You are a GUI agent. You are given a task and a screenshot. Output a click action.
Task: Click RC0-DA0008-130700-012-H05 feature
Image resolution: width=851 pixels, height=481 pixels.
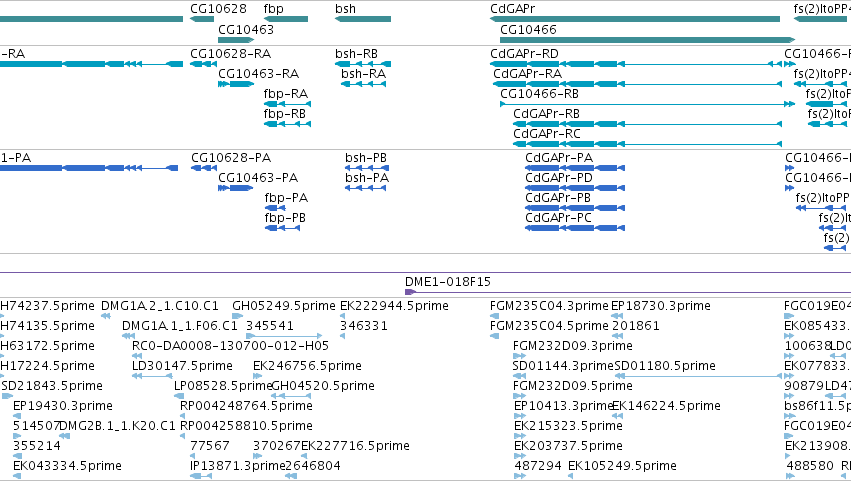(x=231, y=346)
